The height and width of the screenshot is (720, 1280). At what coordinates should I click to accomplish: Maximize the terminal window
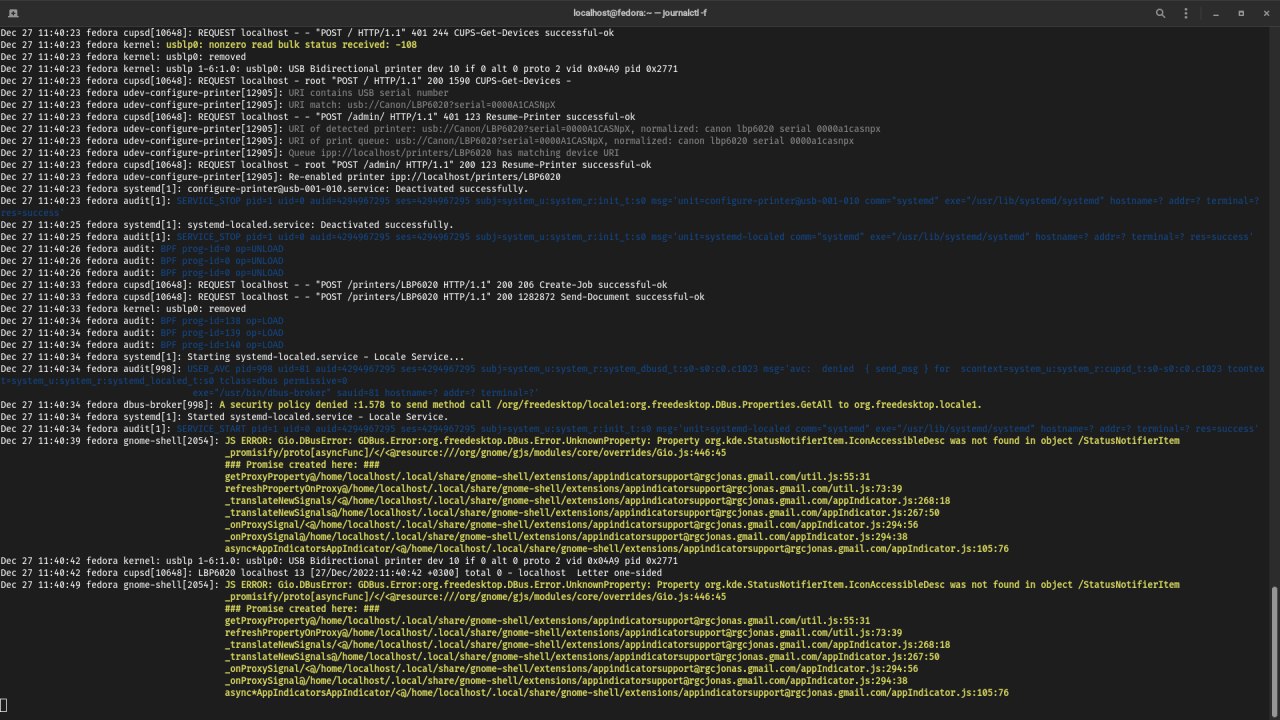coord(1241,13)
